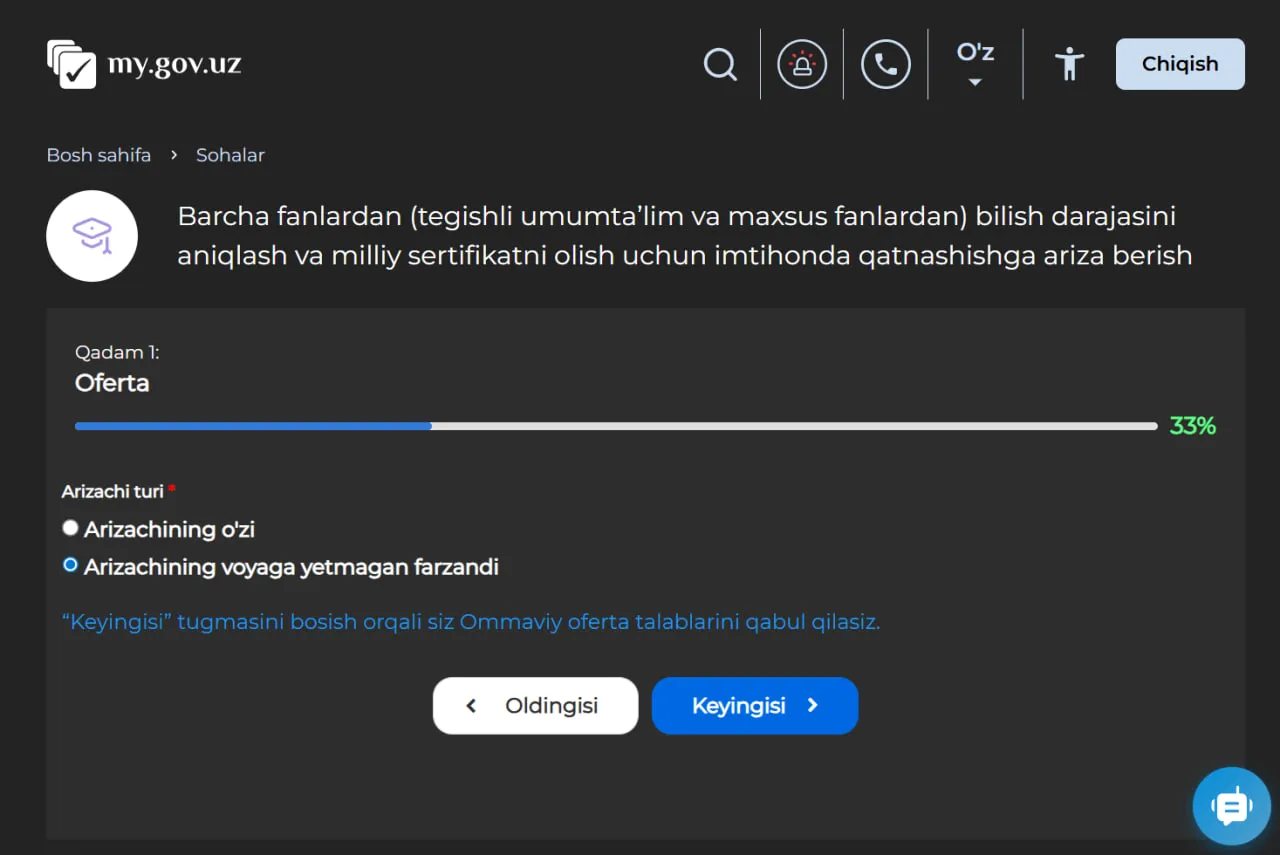The image size is (1280, 855).
Task: Click the accessibility person icon
Action: point(1069,63)
